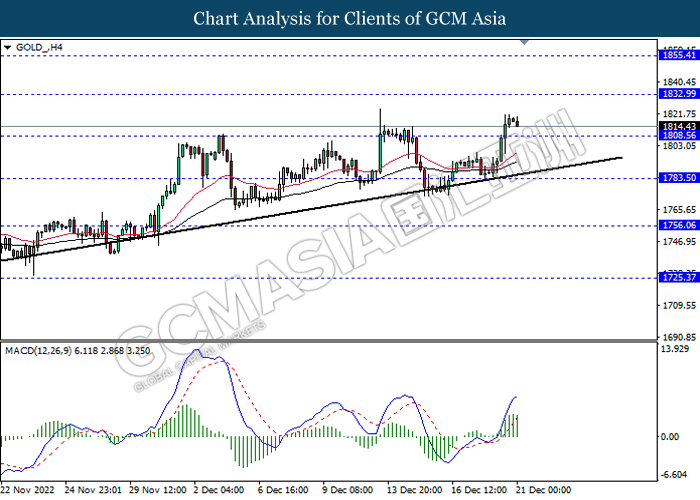The image size is (700, 500).
Task: Click the Chart Analysis for Clients of GCM Asia title
Action: click(x=350, y=19)
